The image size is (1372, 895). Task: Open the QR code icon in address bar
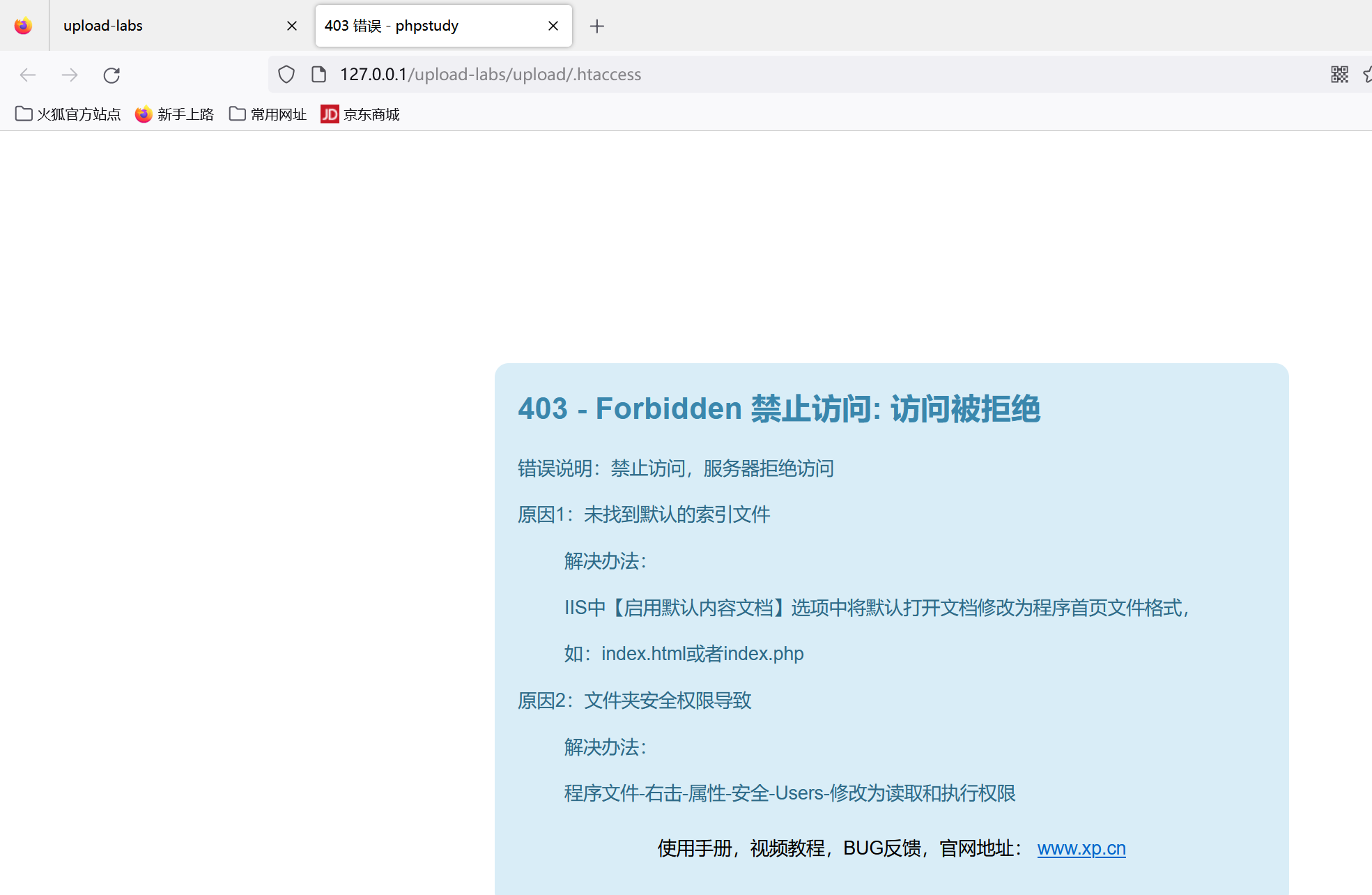[1339, 75]
